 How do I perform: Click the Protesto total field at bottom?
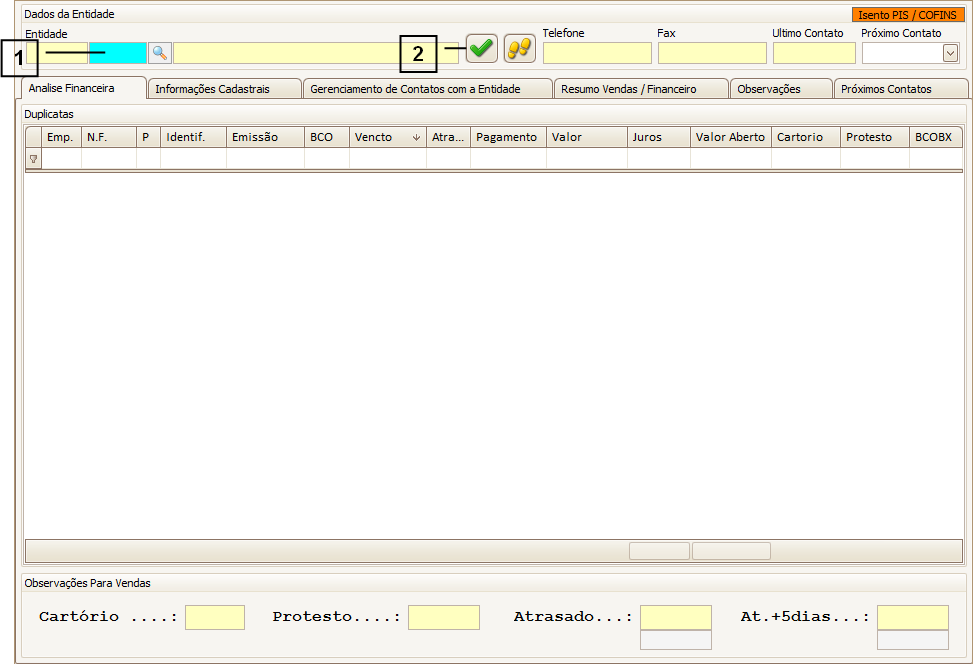coord(443,617)
